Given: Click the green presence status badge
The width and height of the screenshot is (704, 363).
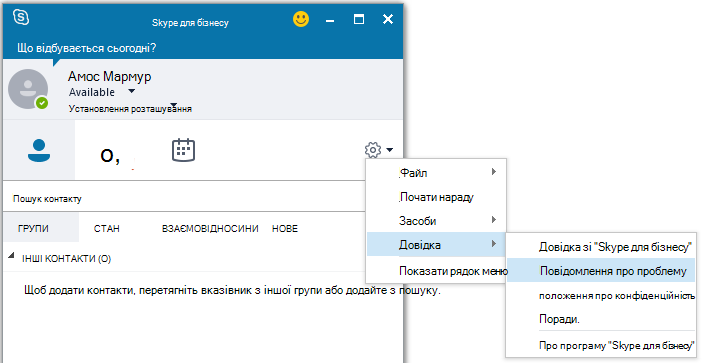Looking at the screenshot, I should pos(42,103).
